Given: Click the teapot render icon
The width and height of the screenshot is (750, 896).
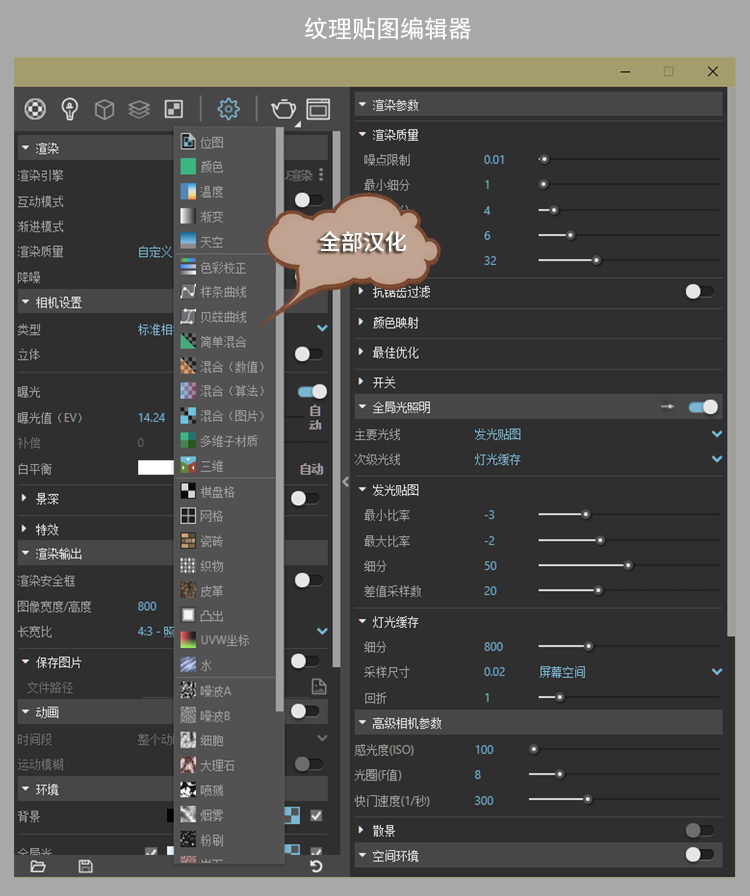Looking at the screenshot, I should coord(284,109).
